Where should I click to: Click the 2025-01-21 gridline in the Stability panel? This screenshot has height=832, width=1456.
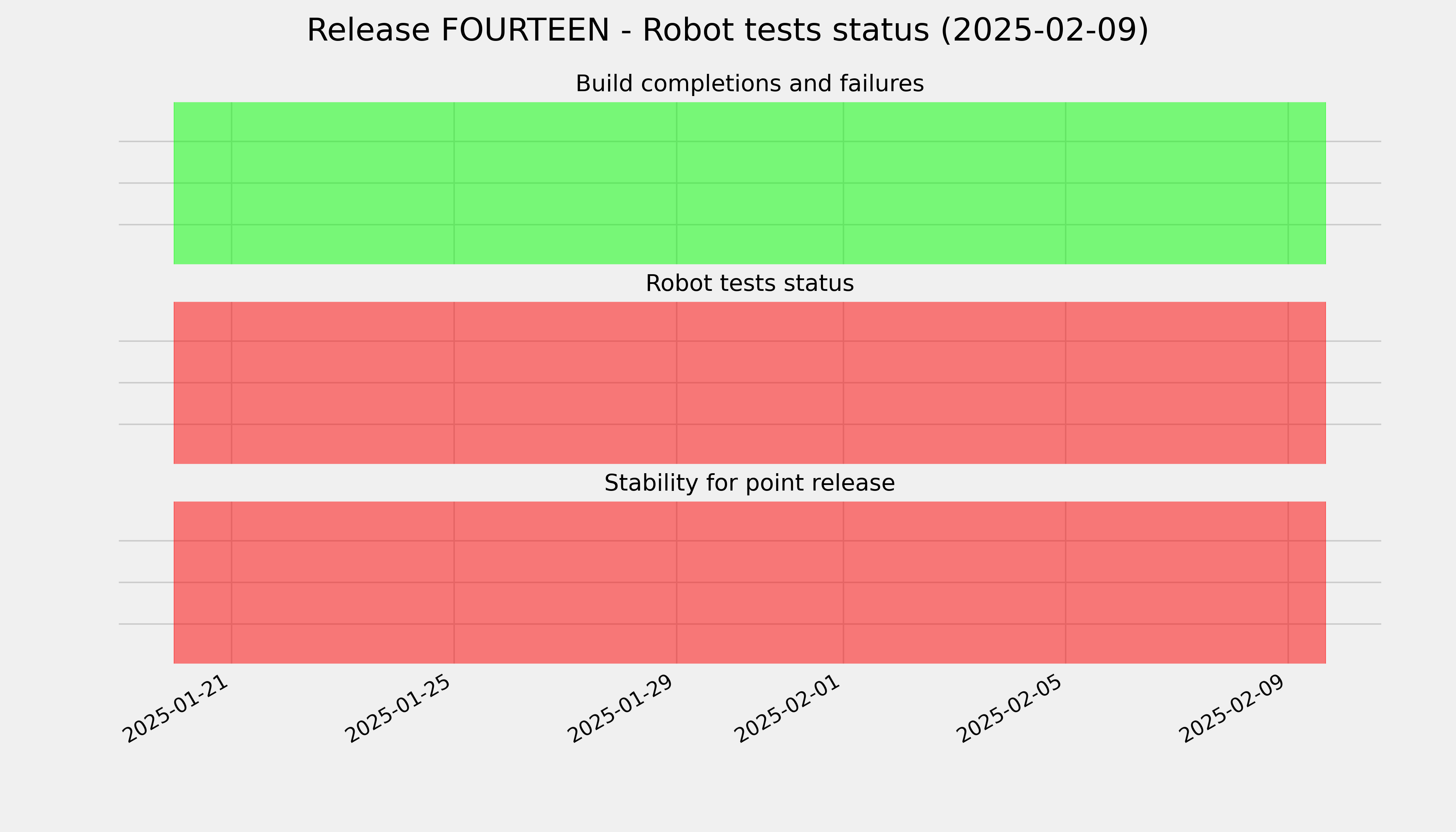click(232, 582)
